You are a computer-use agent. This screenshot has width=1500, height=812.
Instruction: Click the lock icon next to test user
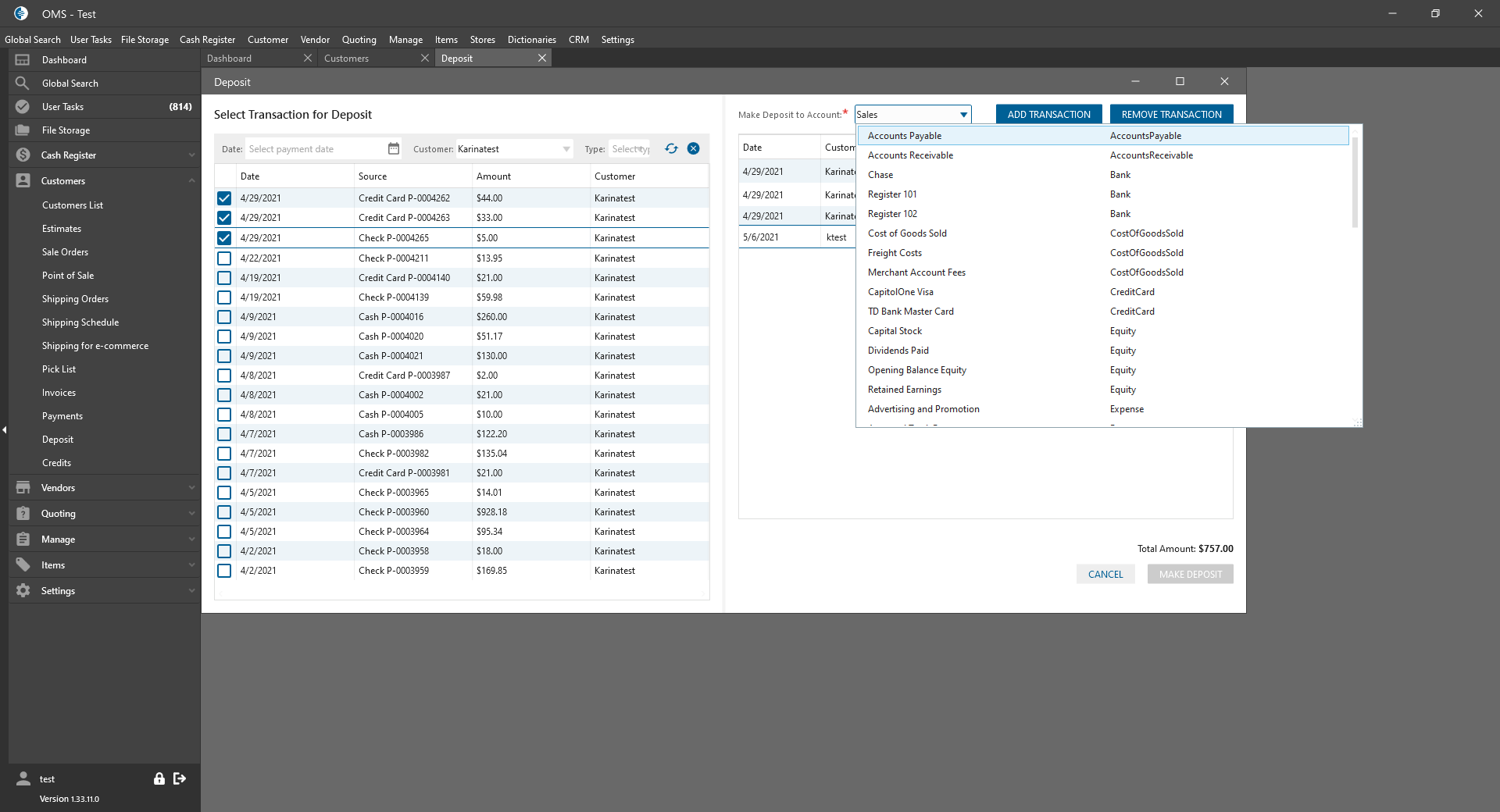coord(159,778)
